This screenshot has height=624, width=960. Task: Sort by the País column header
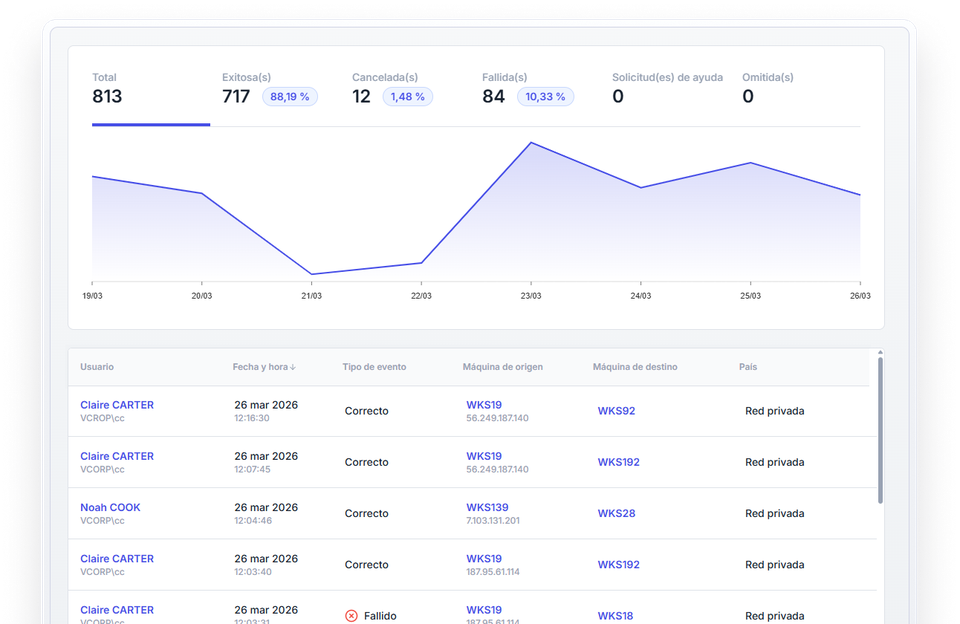748,367
